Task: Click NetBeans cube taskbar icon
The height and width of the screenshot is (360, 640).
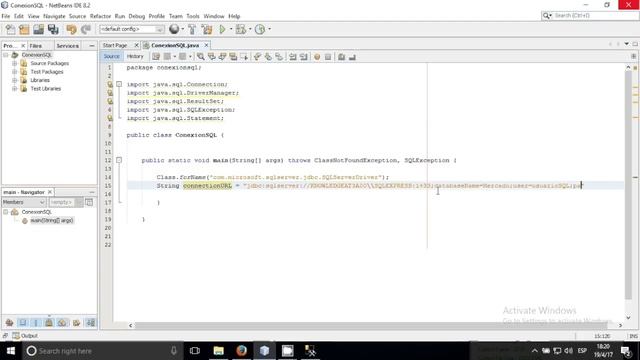Action: 264,351
